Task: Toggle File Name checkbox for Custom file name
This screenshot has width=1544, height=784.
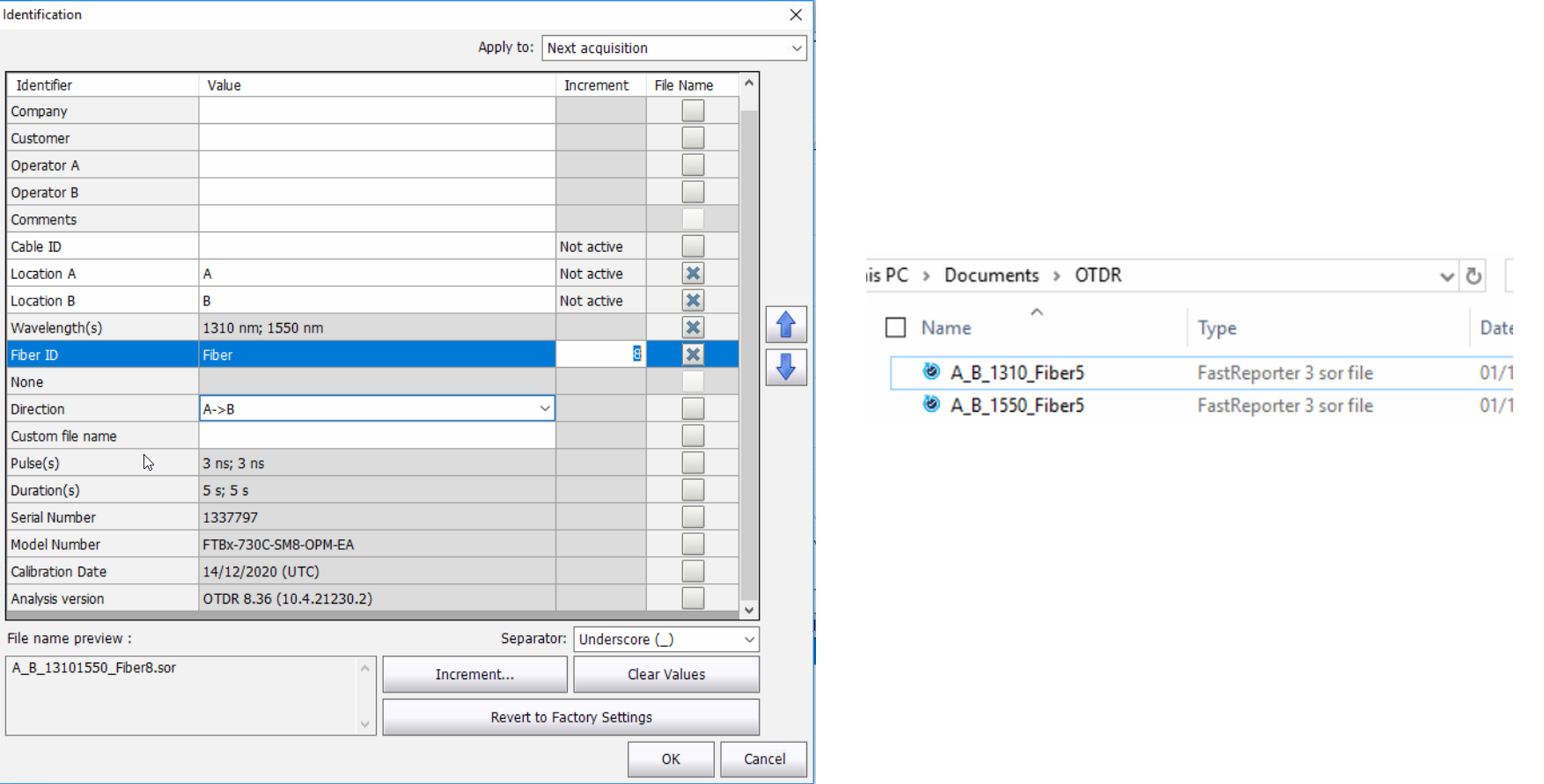Action: (693, 436)
